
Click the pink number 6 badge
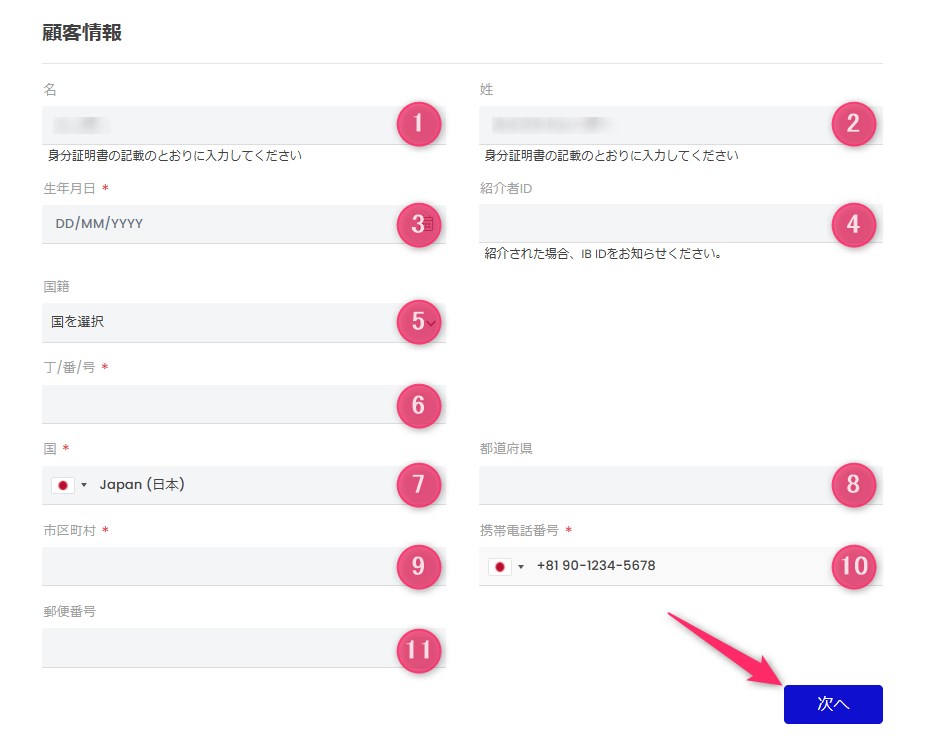coord(418,405)
